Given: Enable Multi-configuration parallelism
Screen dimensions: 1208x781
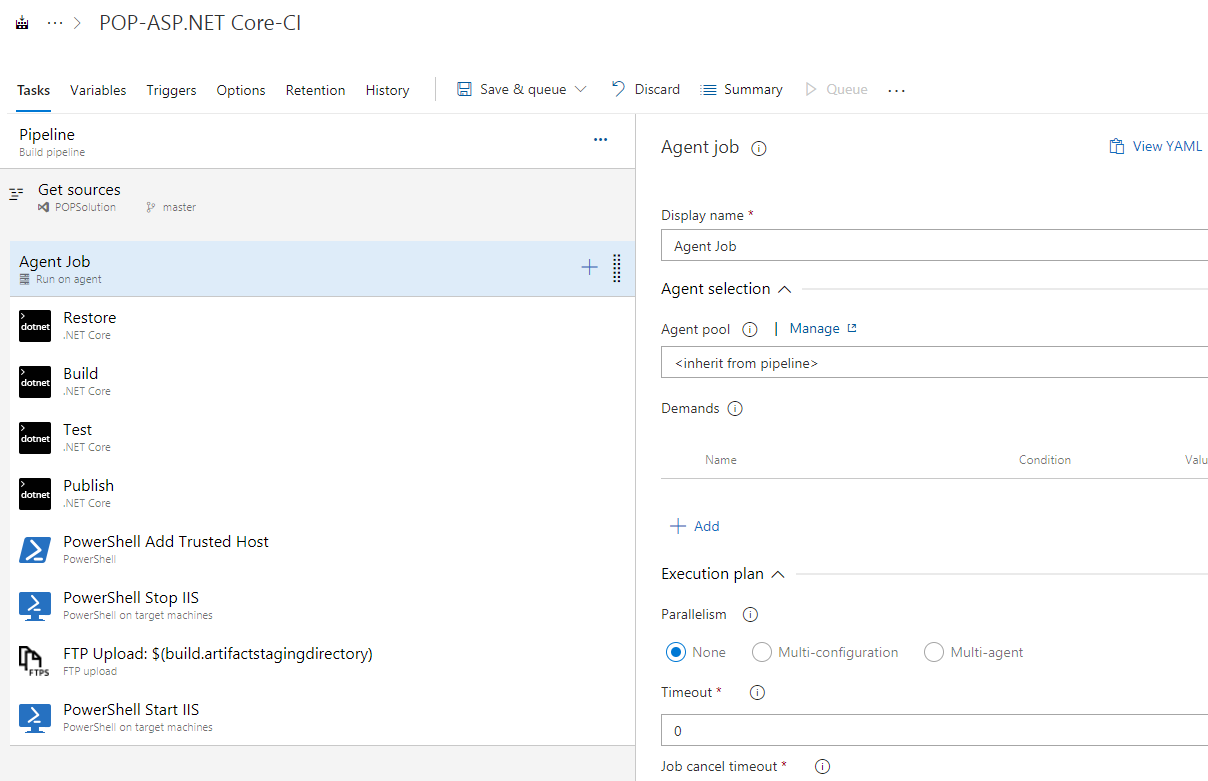Looking at the screenshot, I should click(761, 651).
